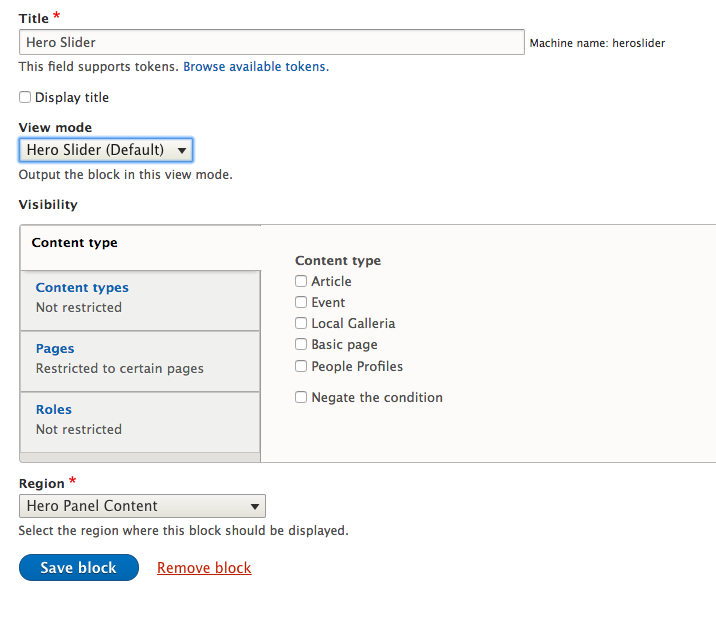This screenshot has width=716, height=622.
Task: Switch to the Content types vertical tab
Action: pyautogui.click(x=82, y=288)
